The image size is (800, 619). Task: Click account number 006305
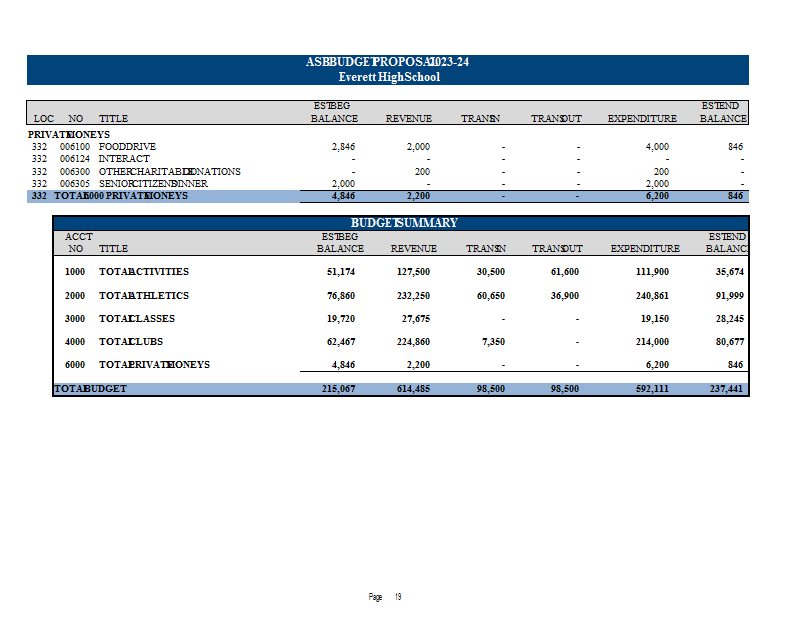[74, 183]
